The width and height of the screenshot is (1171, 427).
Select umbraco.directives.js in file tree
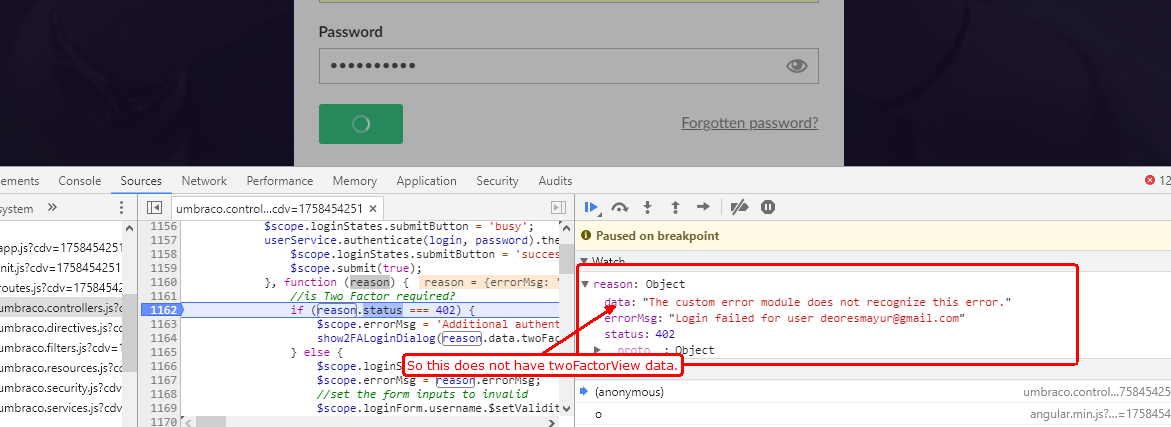(61, 328)
